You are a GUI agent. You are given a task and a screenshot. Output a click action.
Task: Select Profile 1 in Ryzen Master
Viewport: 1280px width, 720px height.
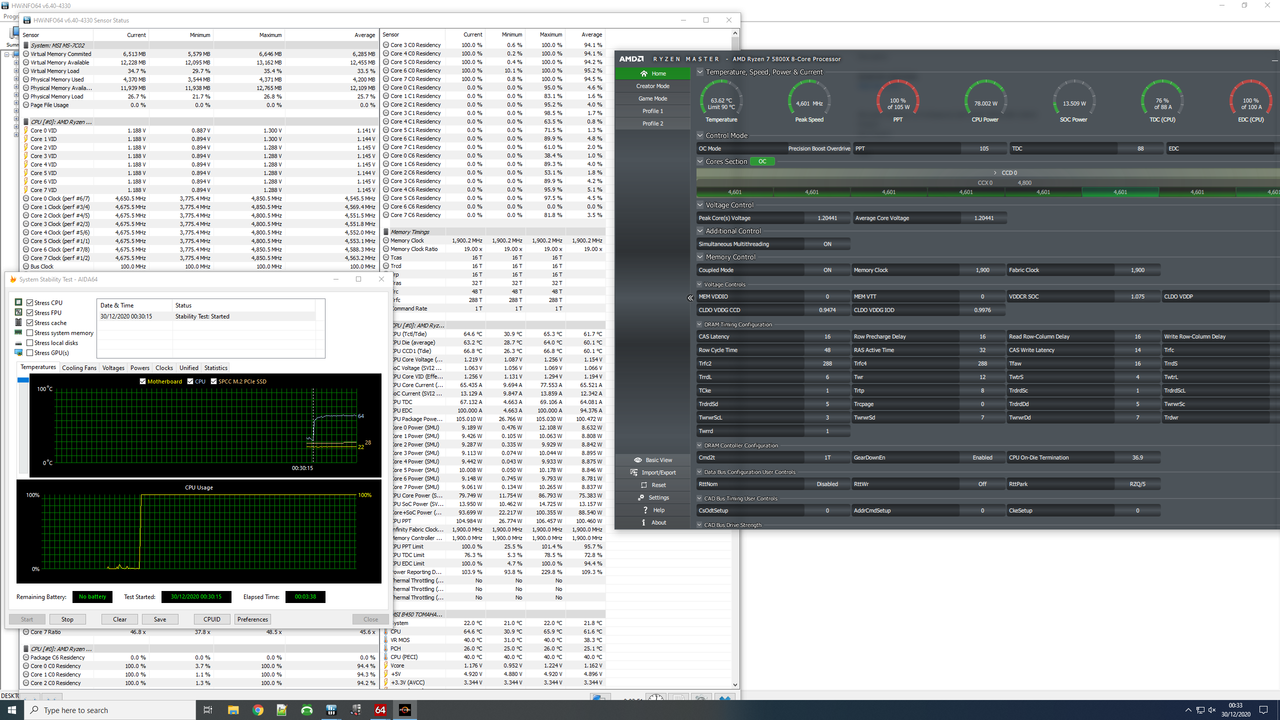tap(652, 111)
